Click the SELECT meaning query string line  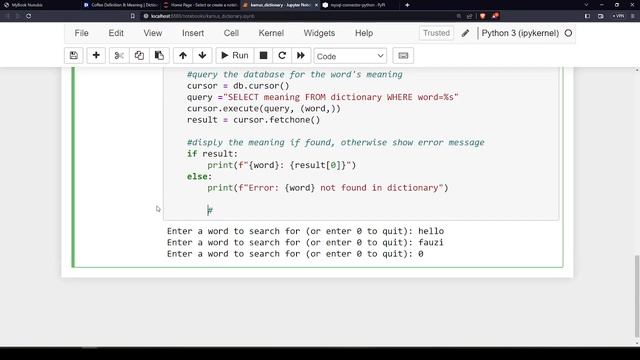(322, 97)
